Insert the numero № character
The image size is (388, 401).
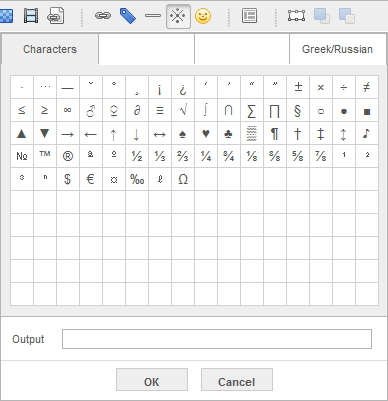pyautogui.click(x=22, y=156)
